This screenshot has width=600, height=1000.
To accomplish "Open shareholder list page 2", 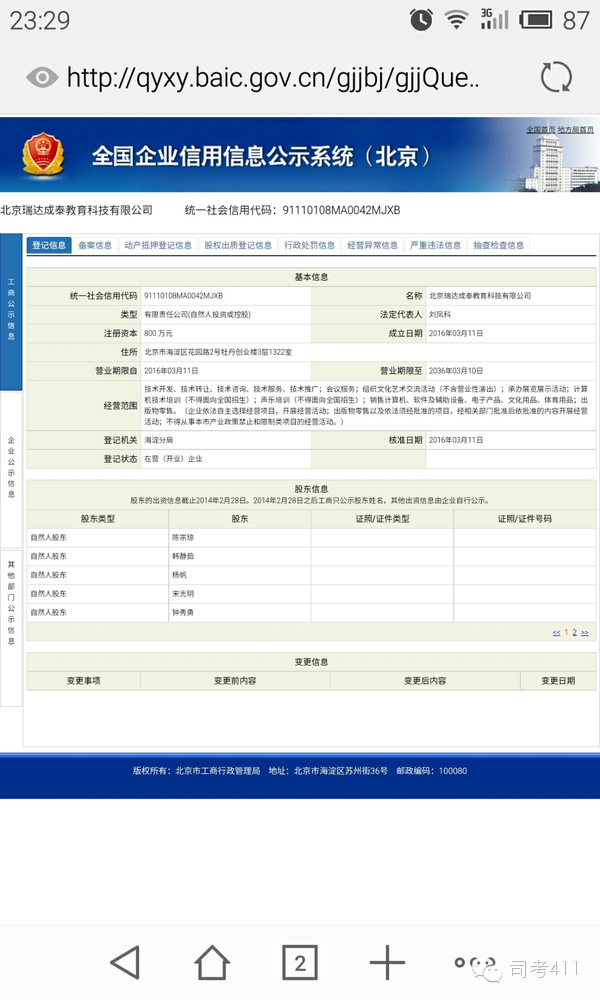I will tap(574, 633).
